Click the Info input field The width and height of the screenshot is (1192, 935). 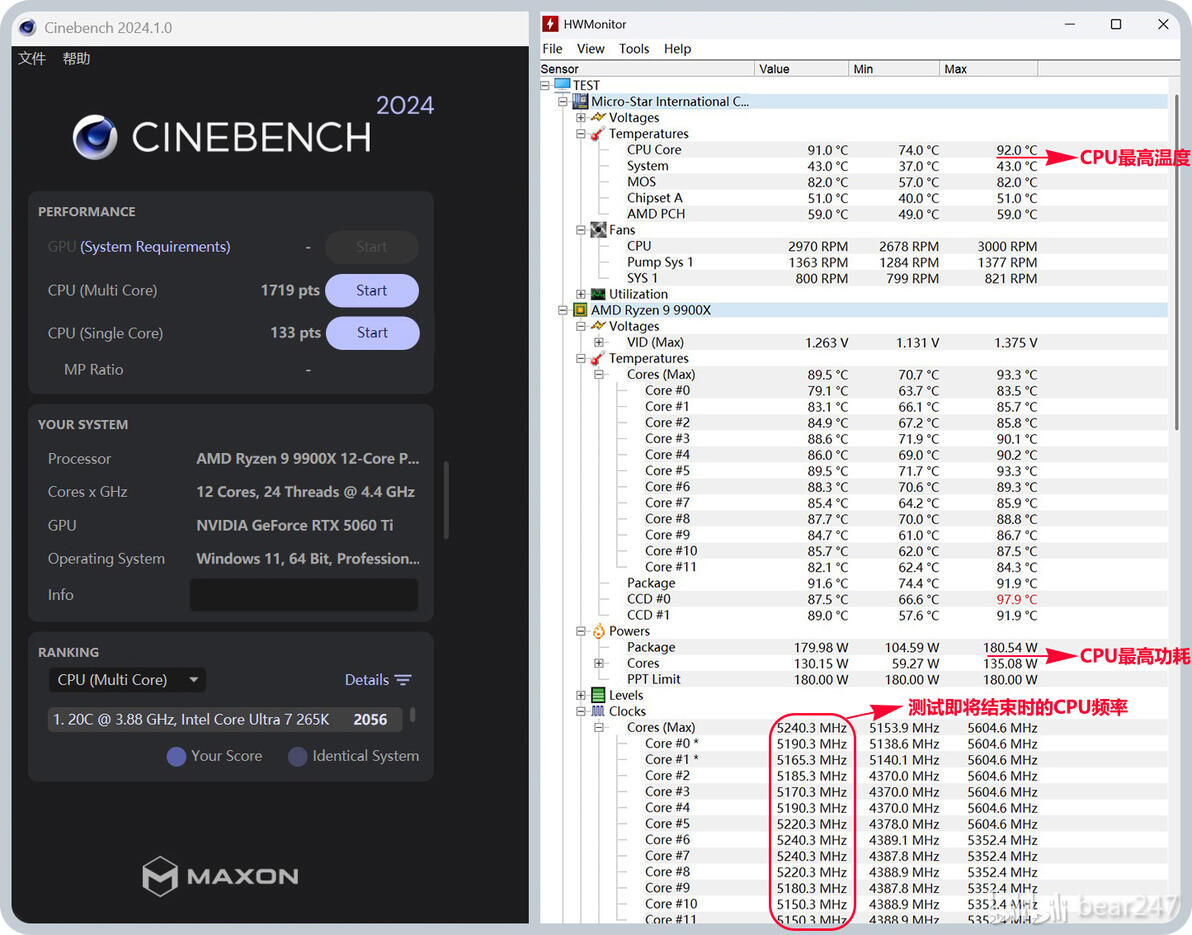point(304,594)
